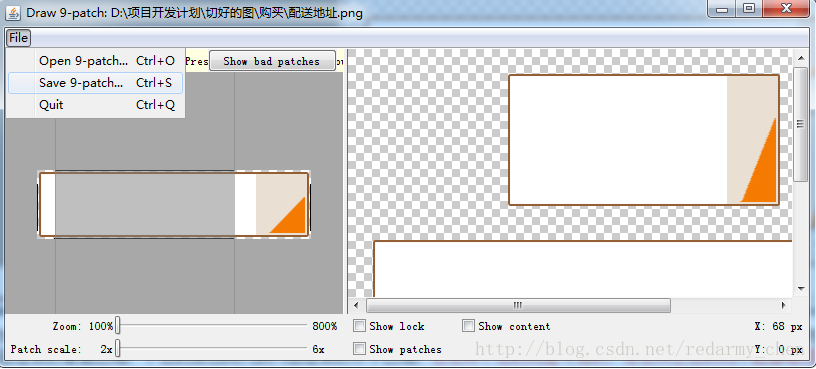Click the 800% zoom label
This screenshot has height=369, width=816.
click(x=325, y=327)
